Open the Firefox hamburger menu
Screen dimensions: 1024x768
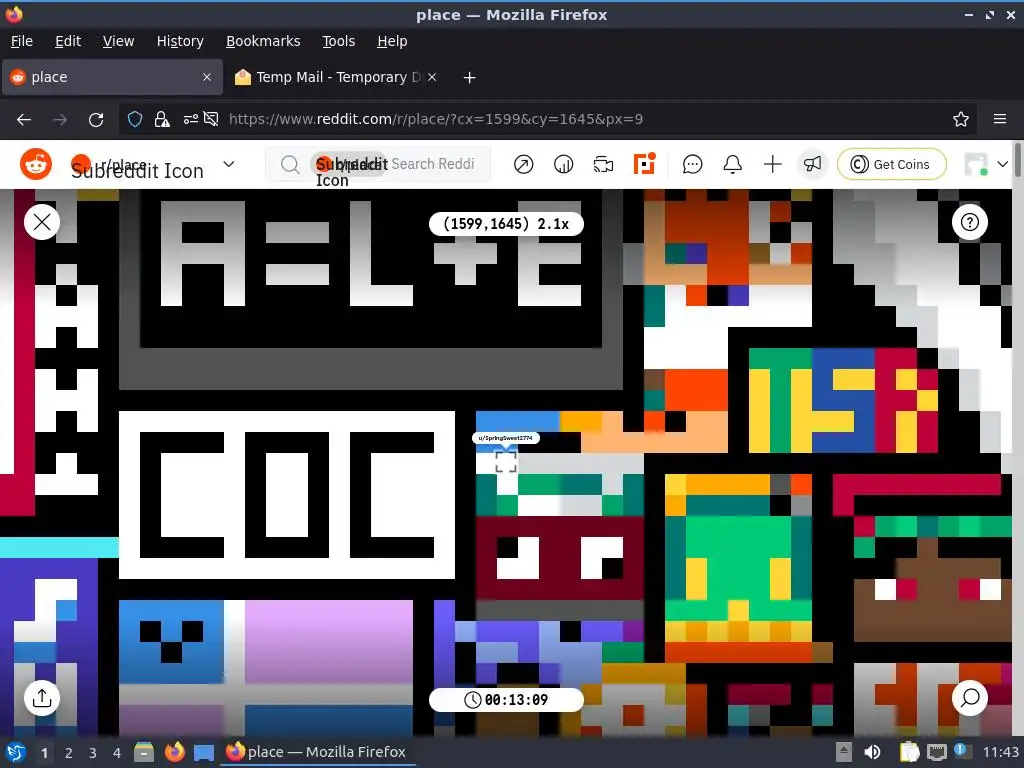[x=1000, y=120]
